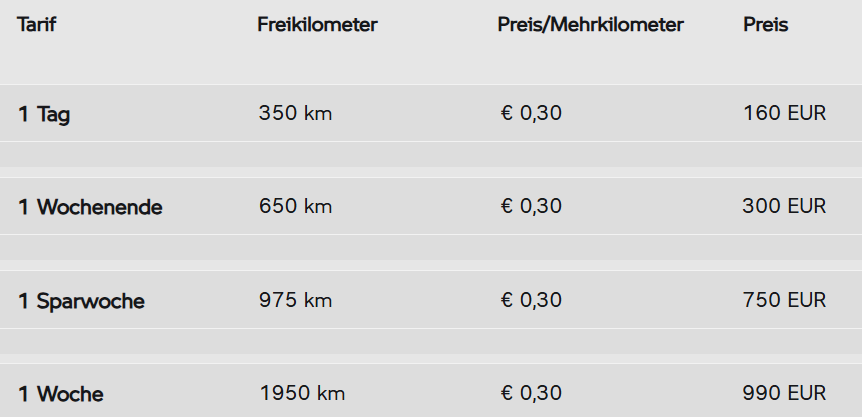Click the 975 km free kilometers cell
Image resolution: width=862 pixels, height=417 pixels.
pyautogui.click(x=295, y=300)
